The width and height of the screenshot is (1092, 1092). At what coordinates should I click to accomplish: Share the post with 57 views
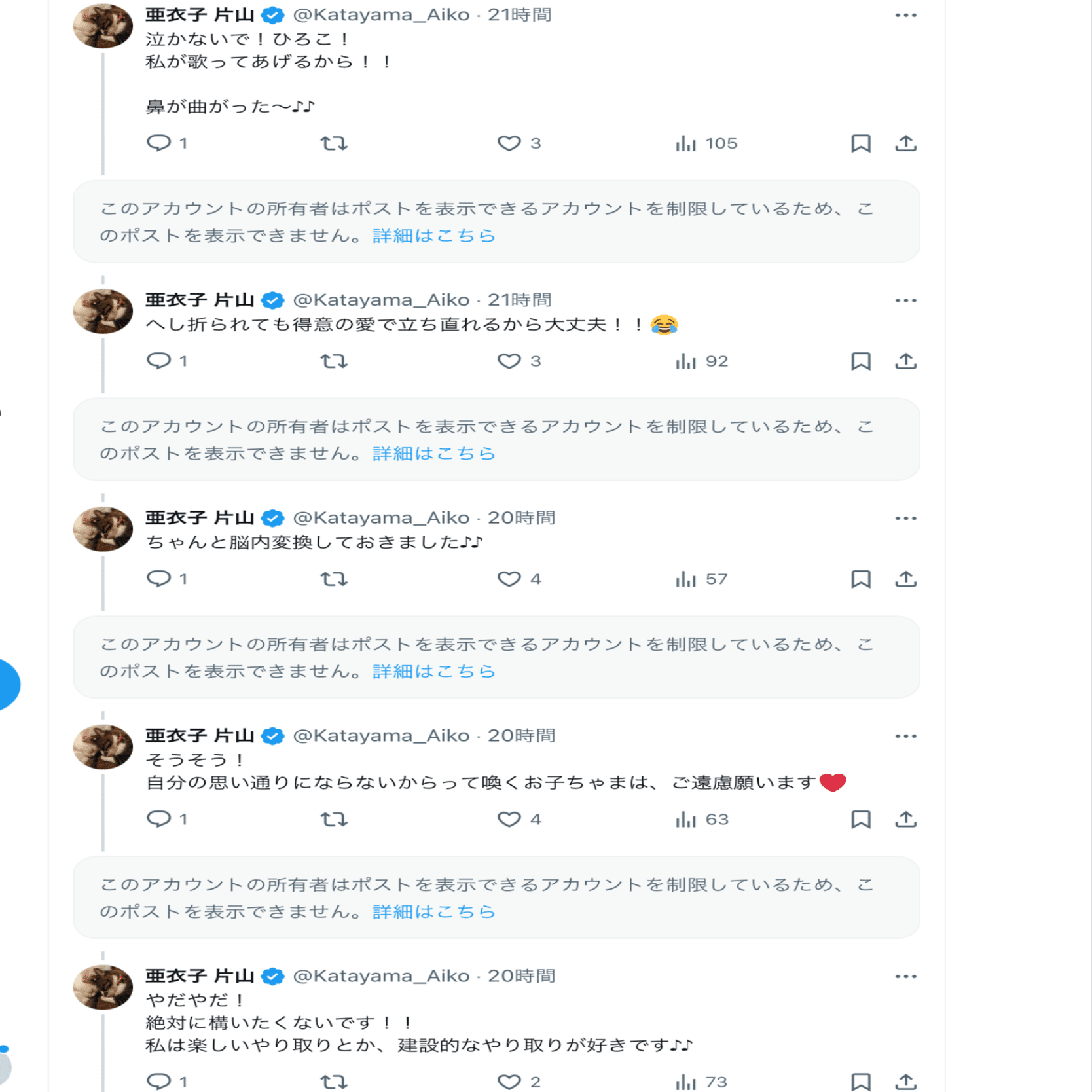click(905, 579)
